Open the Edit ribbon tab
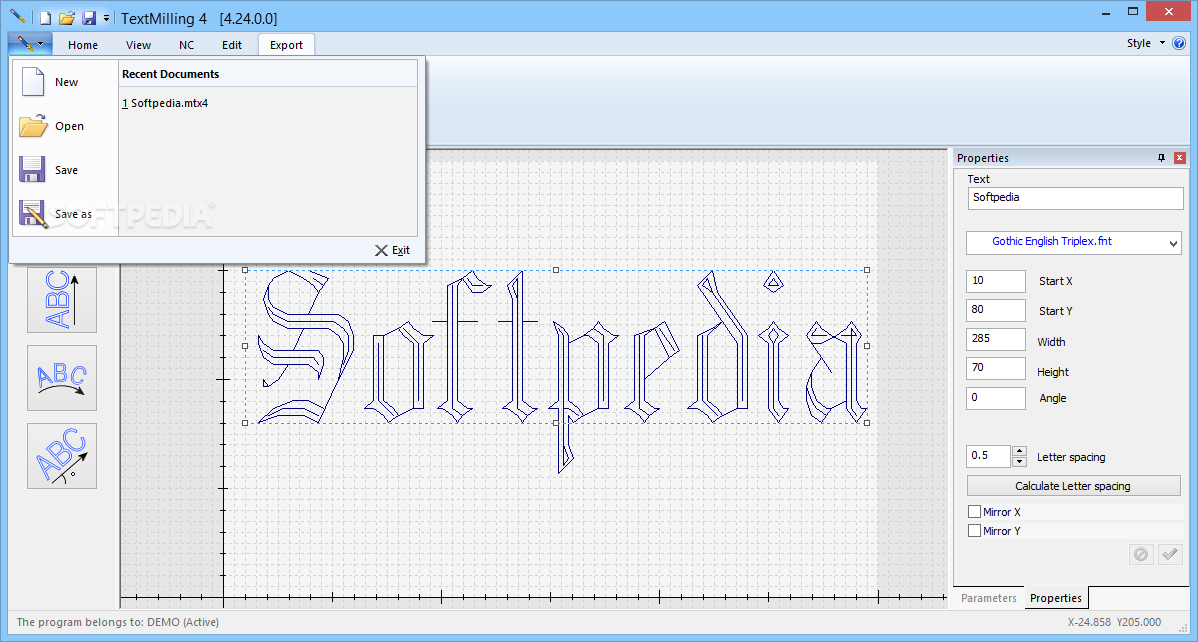This screenshot has height=642, width=1198. [x=232, y=45]
